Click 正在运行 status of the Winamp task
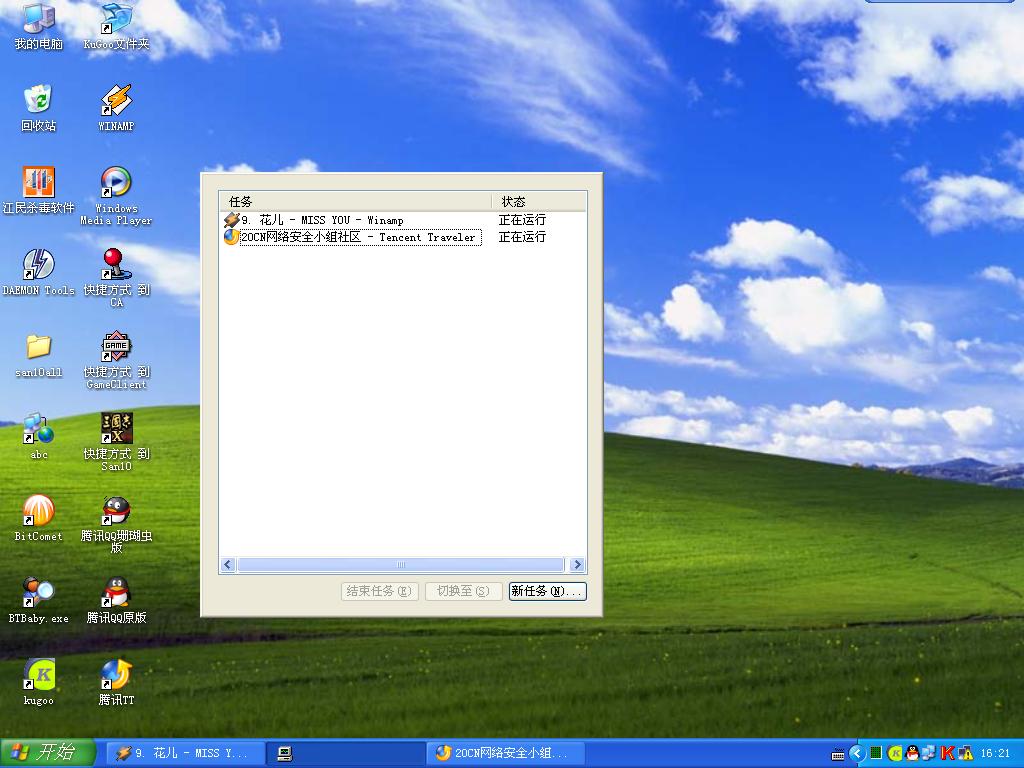 (x=522, y=220)
